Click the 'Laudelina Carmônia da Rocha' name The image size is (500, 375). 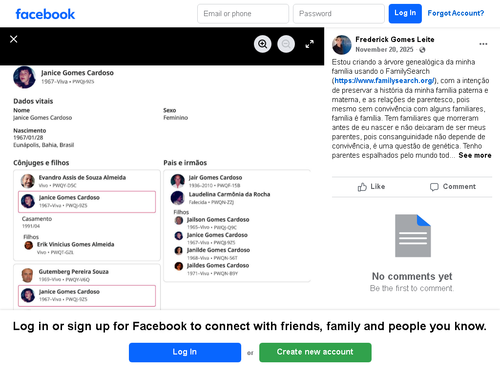click(229, 194)
